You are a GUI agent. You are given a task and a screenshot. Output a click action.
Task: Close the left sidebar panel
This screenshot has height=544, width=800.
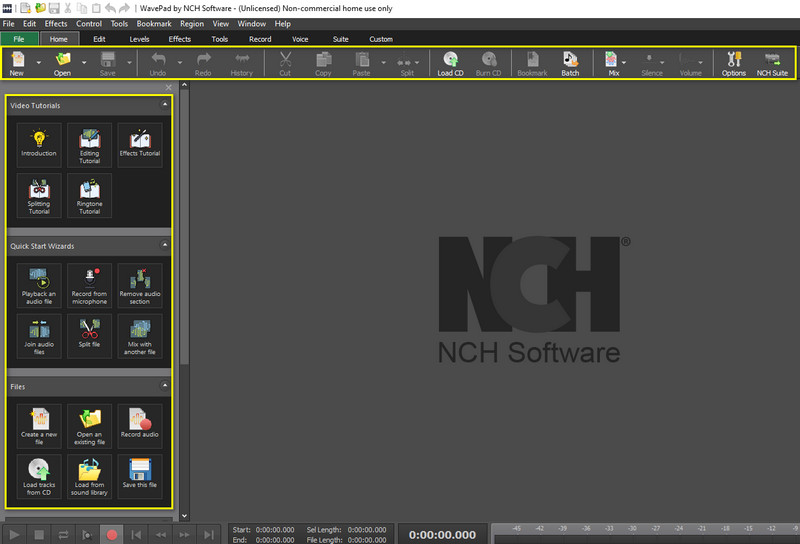click(168, 88)
